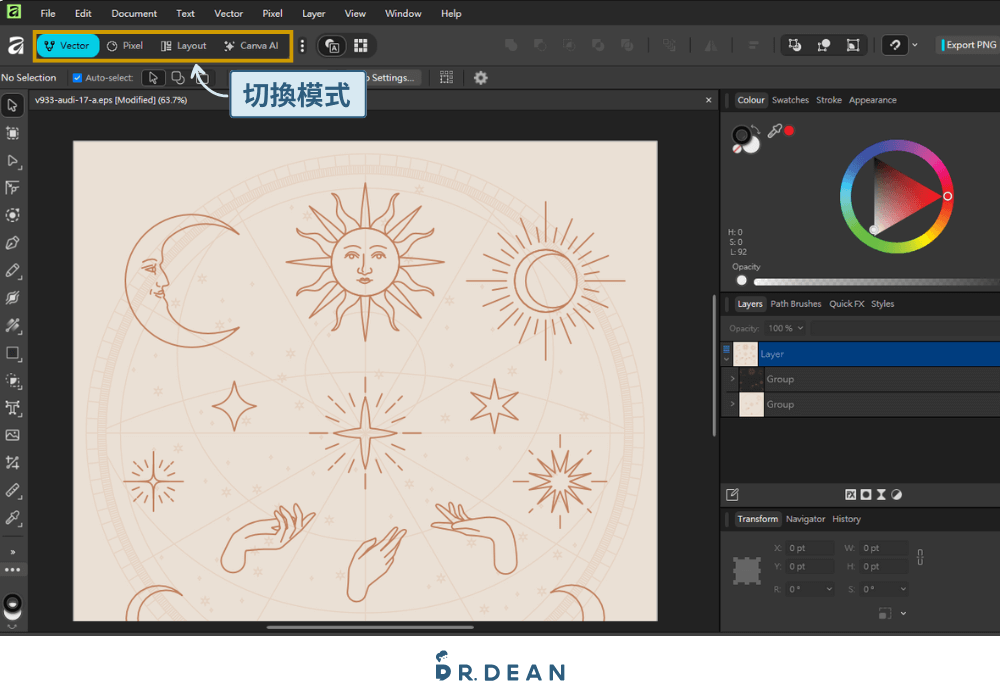The width and height of the screenshot is (1000, 700).
Task: Switch to Layout mode
Action: pyautogui.click(x=184, y=46)
